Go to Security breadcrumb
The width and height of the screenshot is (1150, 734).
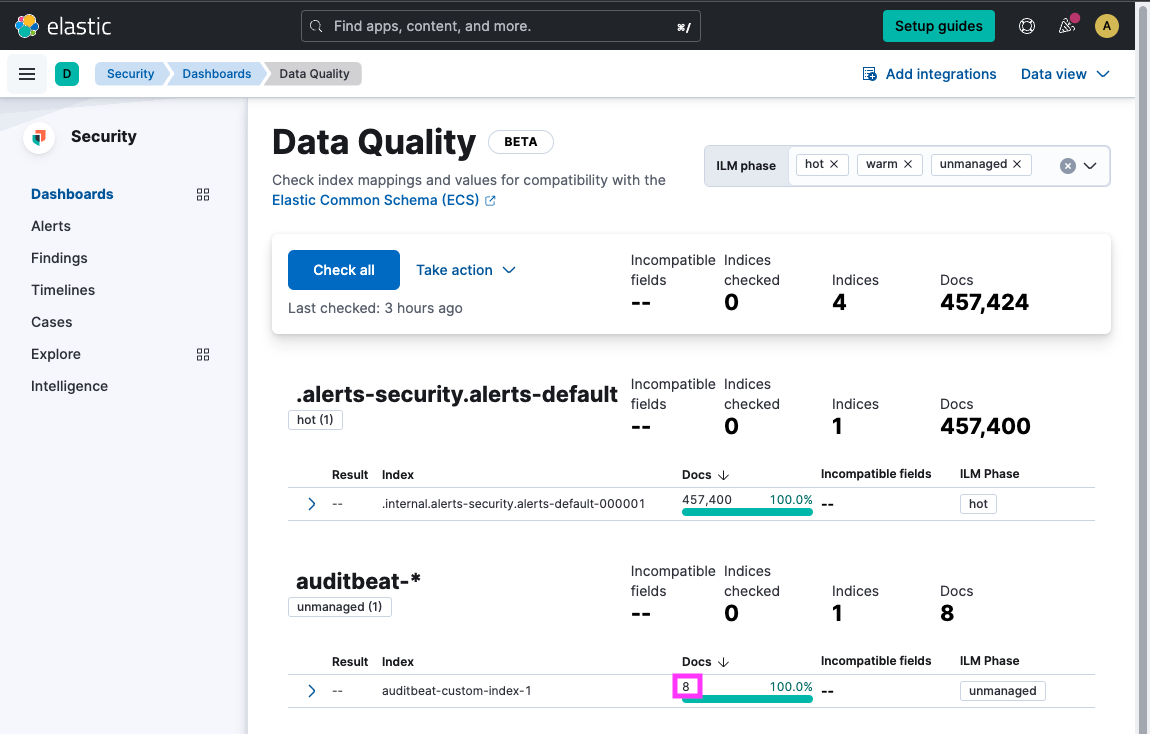tap(131, 74)
